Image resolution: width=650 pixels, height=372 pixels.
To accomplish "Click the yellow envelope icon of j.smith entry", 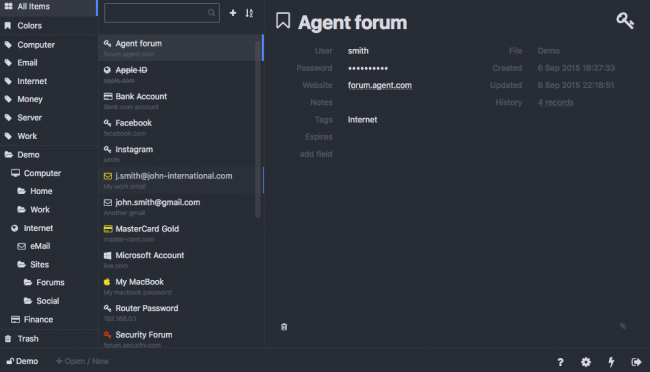I will pos(108,176).
